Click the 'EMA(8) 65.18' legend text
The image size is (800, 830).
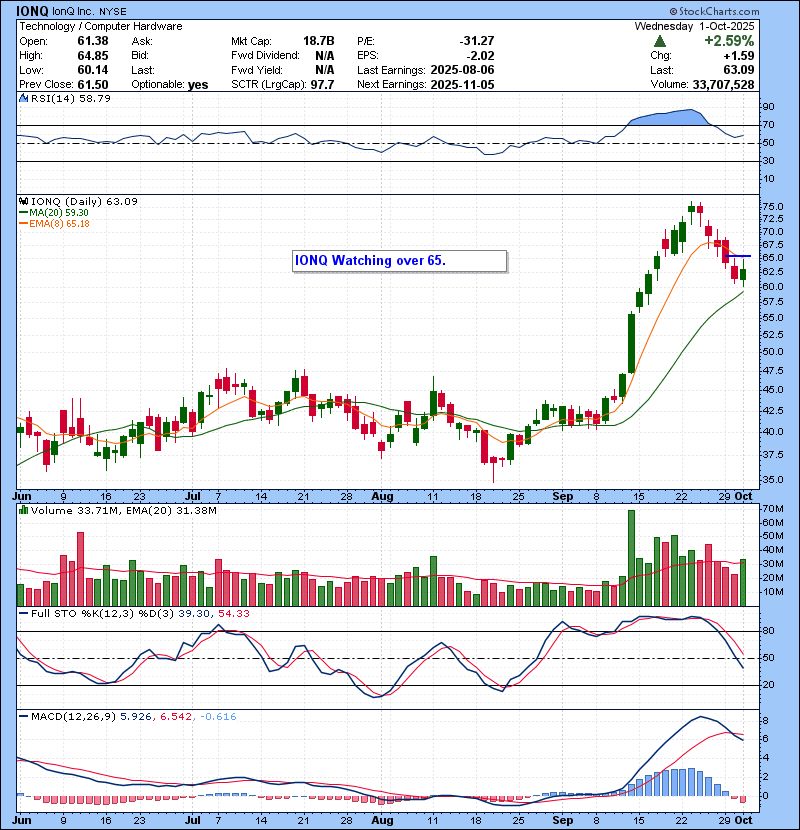pos(59,224)
